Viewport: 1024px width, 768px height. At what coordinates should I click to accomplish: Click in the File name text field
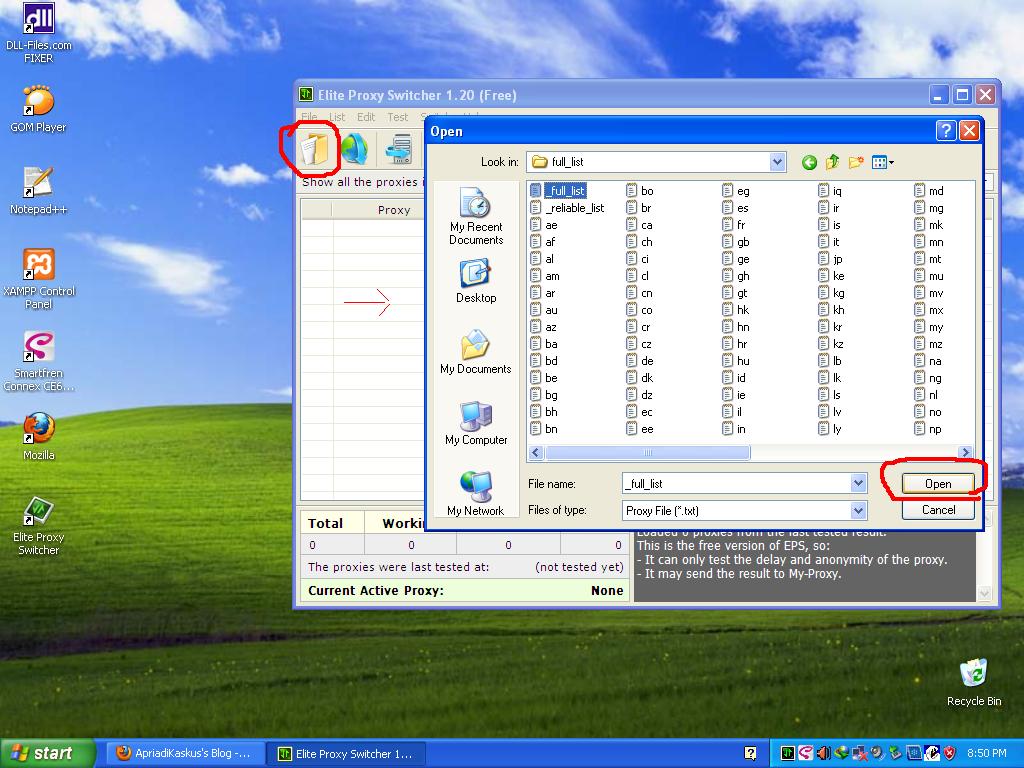pos(736,483)
